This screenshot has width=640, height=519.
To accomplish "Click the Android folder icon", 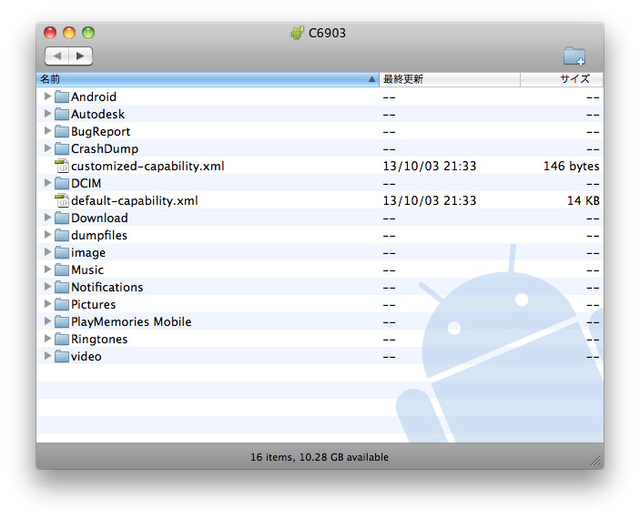I will (x=61, y=97).
